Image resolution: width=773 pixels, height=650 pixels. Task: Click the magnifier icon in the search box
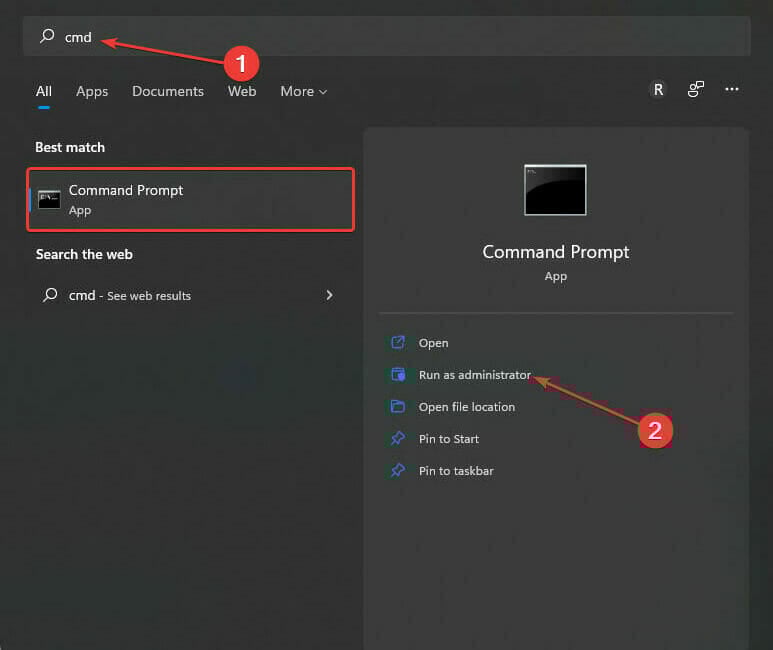[x=47, y=36]
